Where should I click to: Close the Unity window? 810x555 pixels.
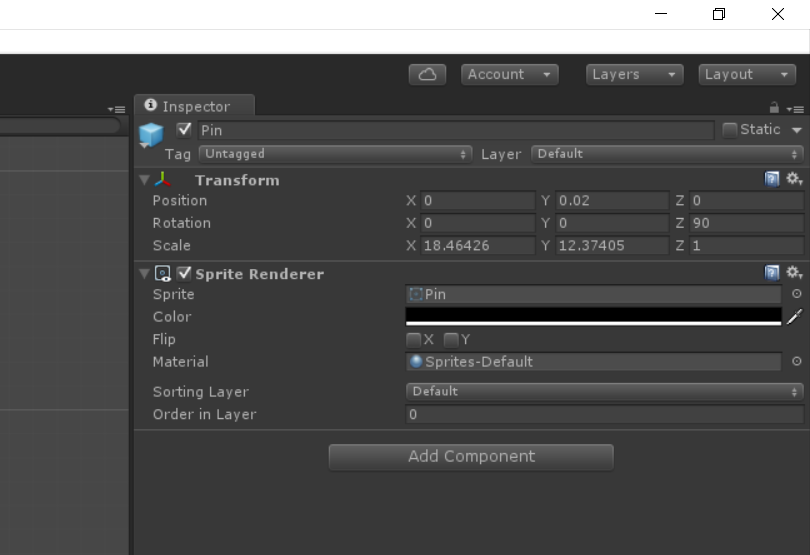coord(778,14)
